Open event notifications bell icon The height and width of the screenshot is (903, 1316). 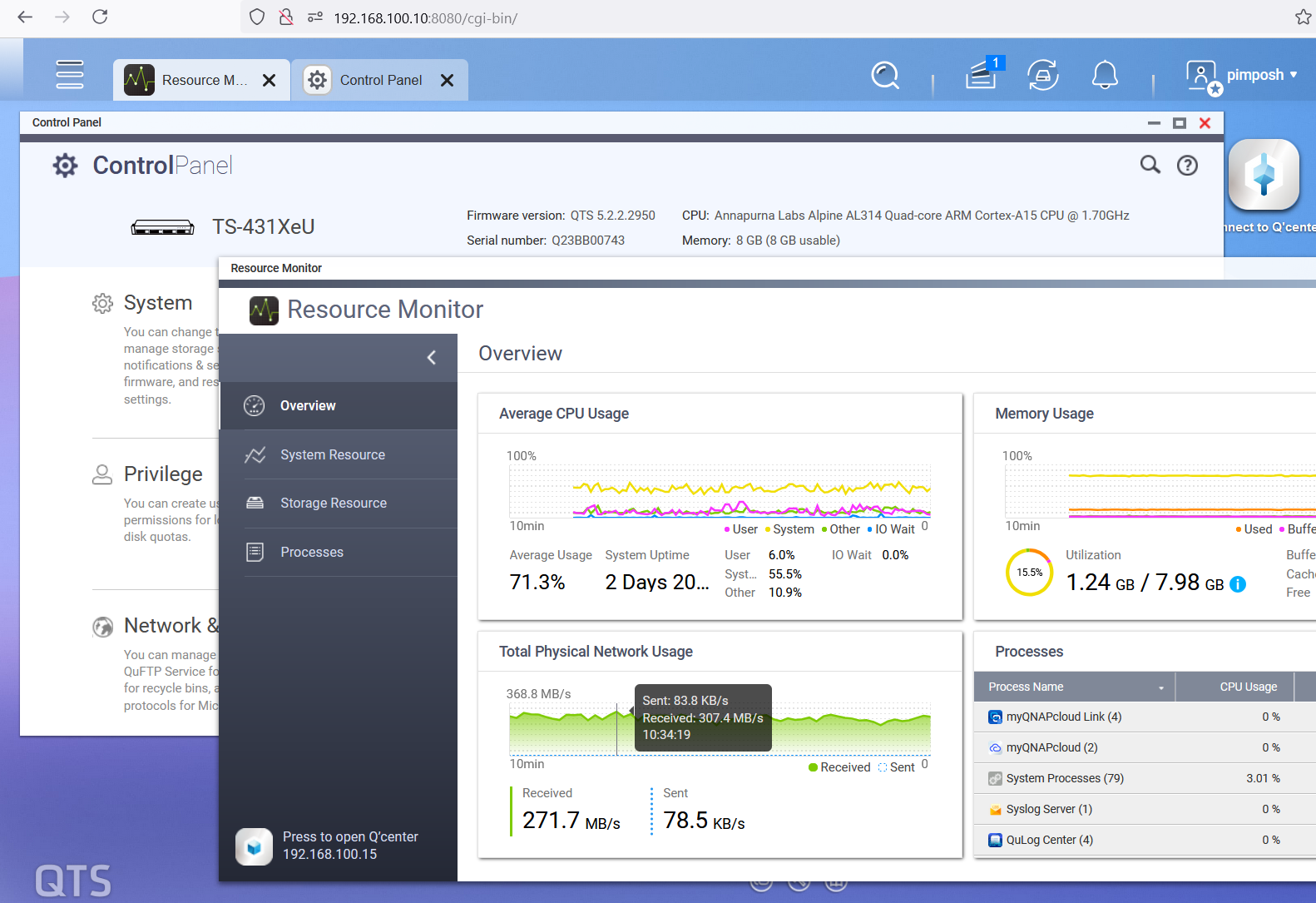(1105, 75)
